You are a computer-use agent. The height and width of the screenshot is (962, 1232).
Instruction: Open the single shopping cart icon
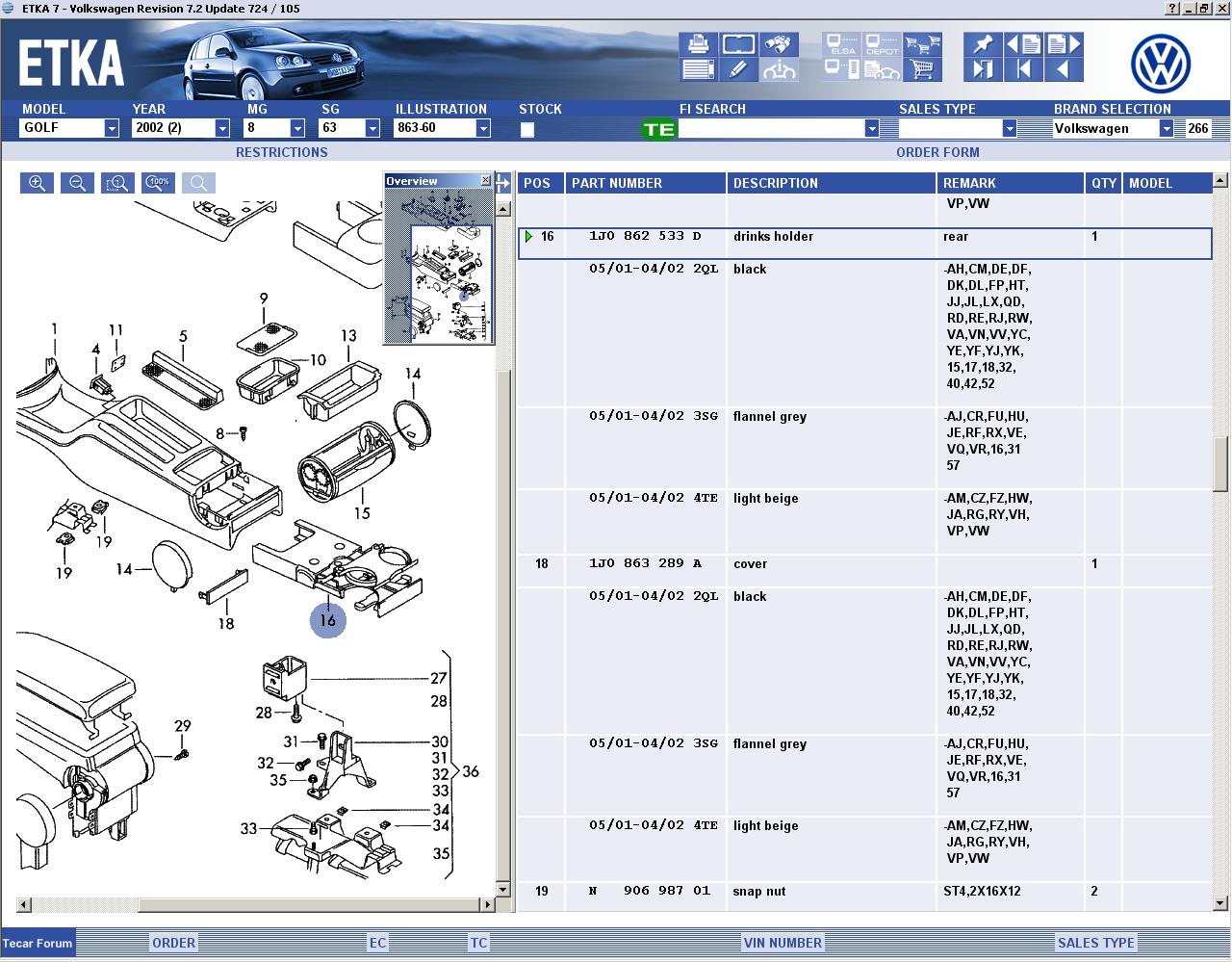coord(922,69)
